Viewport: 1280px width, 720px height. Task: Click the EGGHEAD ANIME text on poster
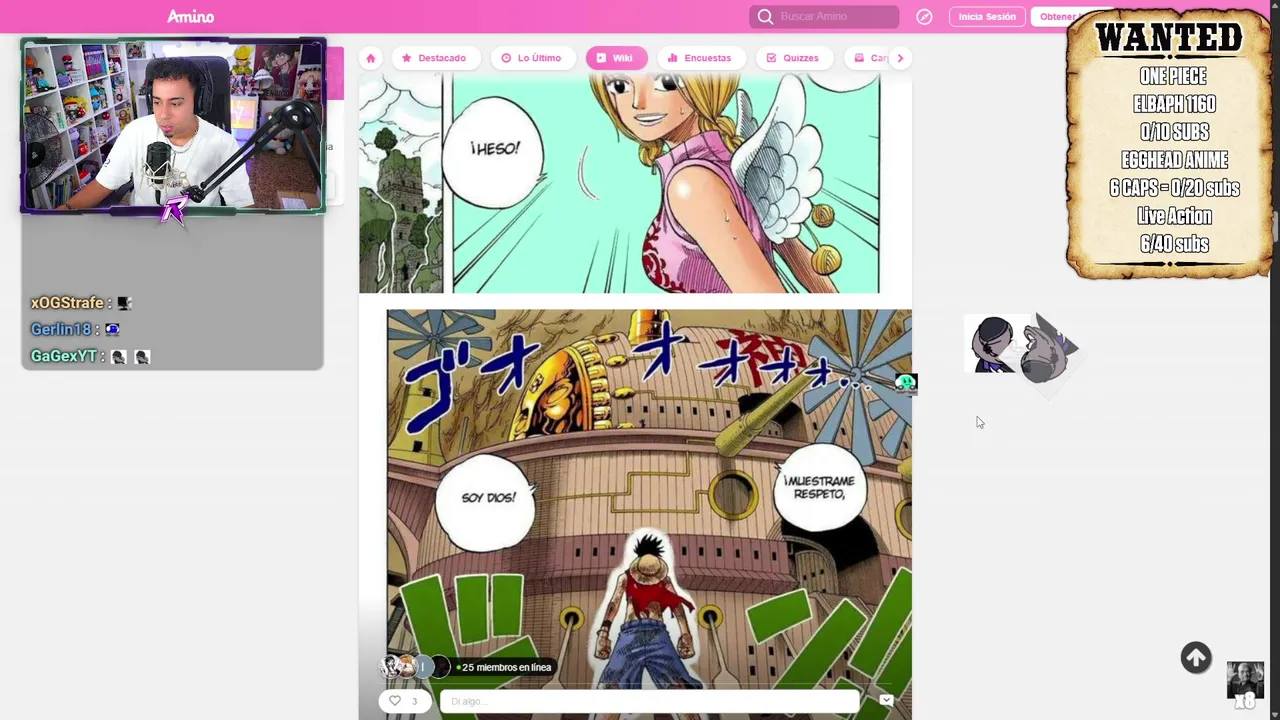click(1174, 160)
